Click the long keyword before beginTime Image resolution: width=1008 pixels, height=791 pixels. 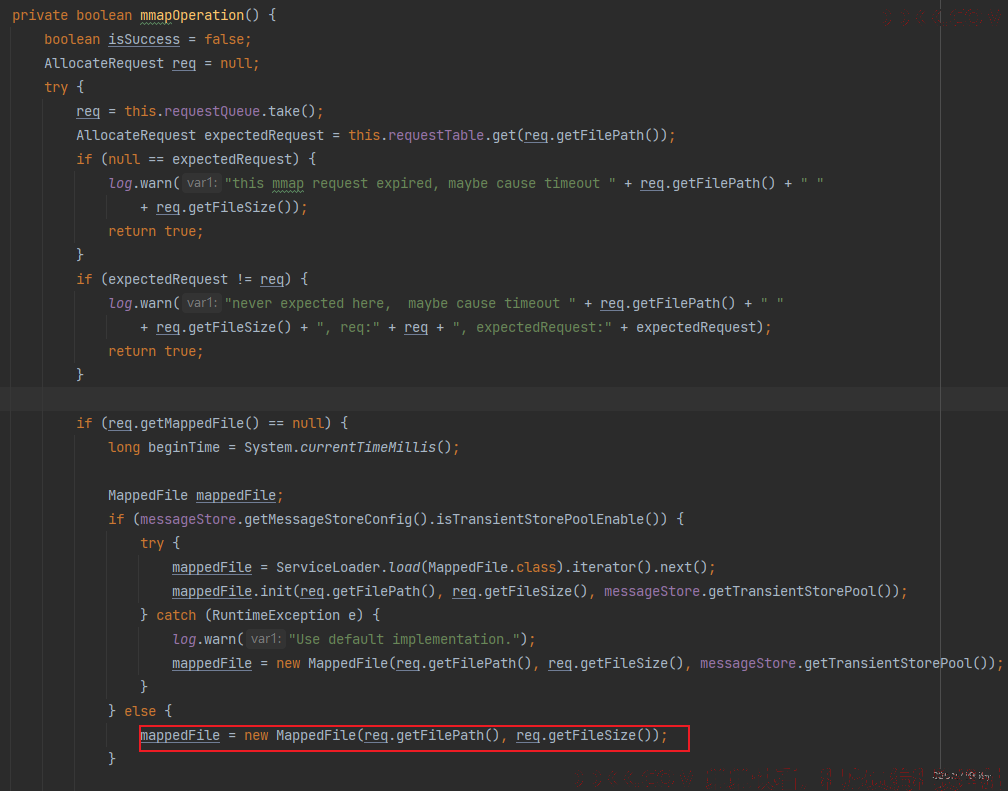124,447
